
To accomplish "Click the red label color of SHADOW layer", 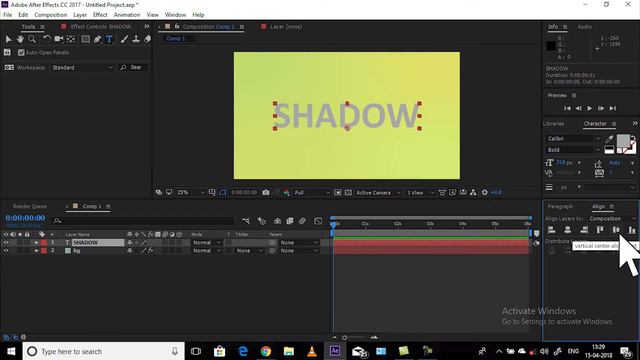I will point(44,242).
